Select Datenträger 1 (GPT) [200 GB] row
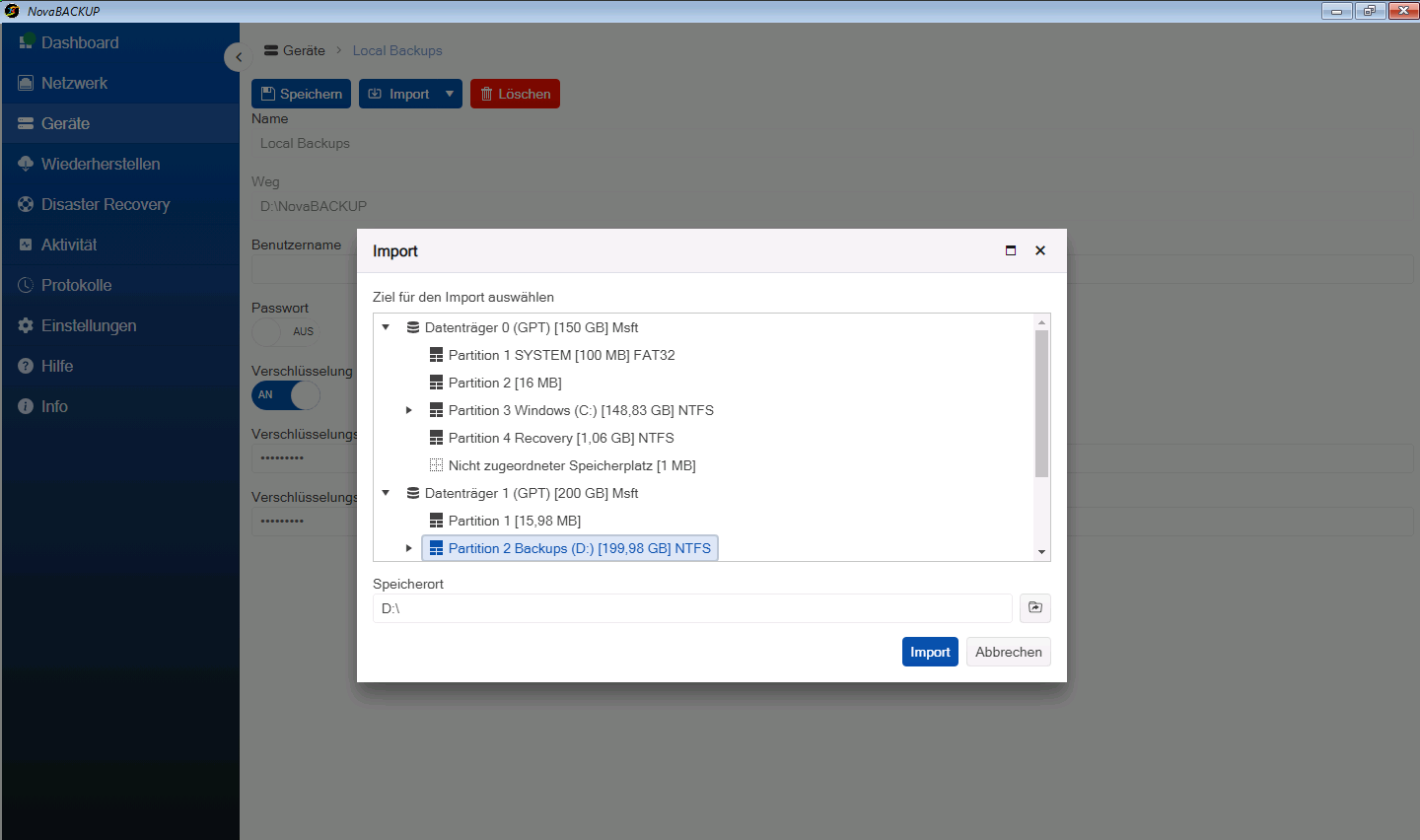The width and height of the screenshot is (1420, 840). [523, 493]
